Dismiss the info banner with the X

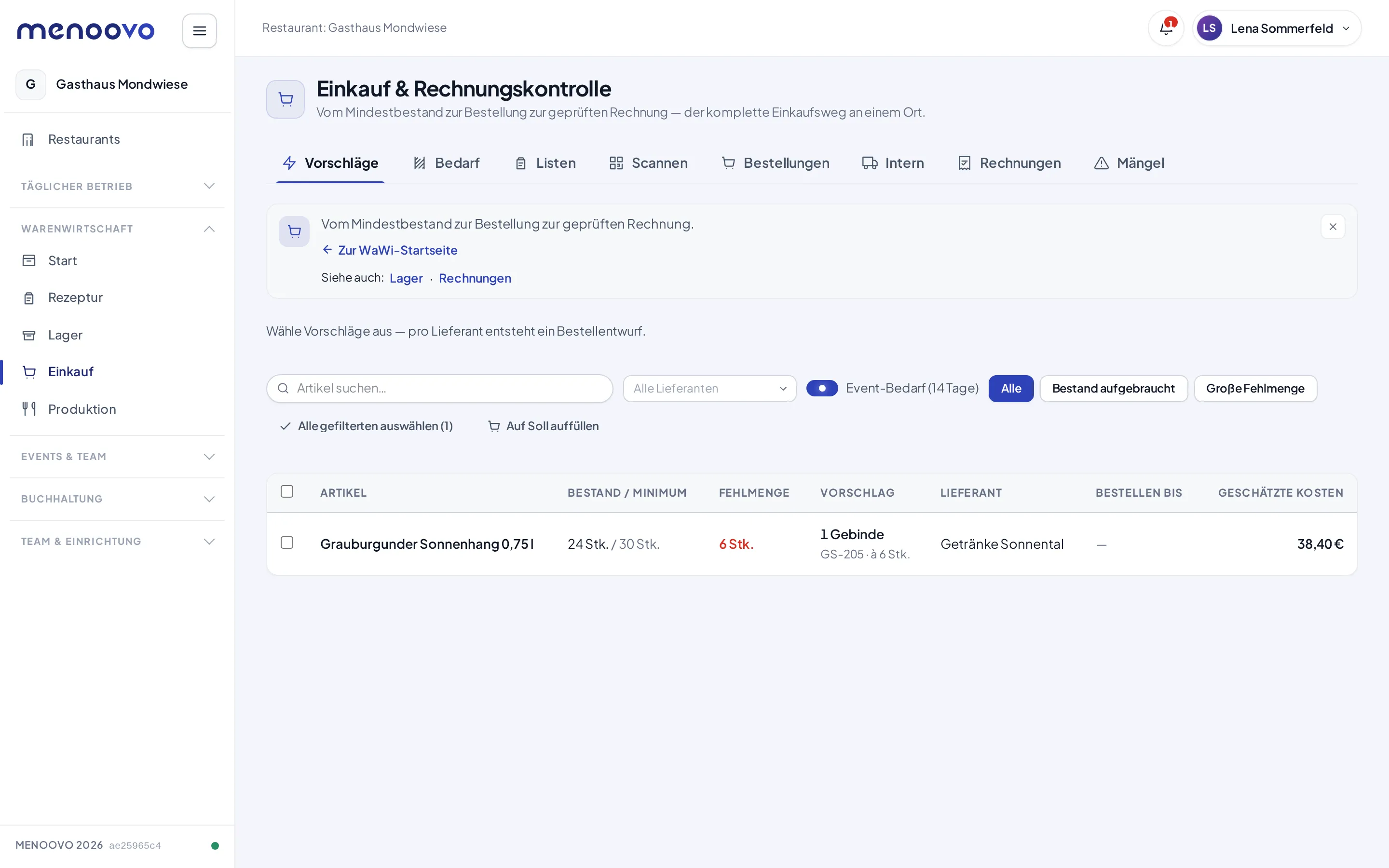pos(1333,227)
